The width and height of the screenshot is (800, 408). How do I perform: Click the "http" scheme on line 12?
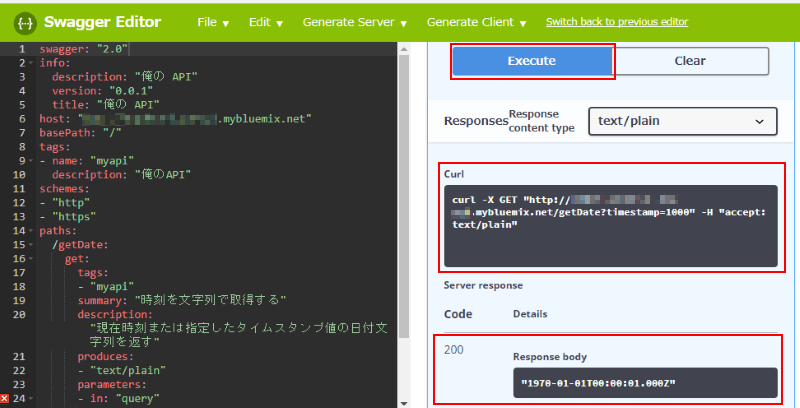pos(71,203)
